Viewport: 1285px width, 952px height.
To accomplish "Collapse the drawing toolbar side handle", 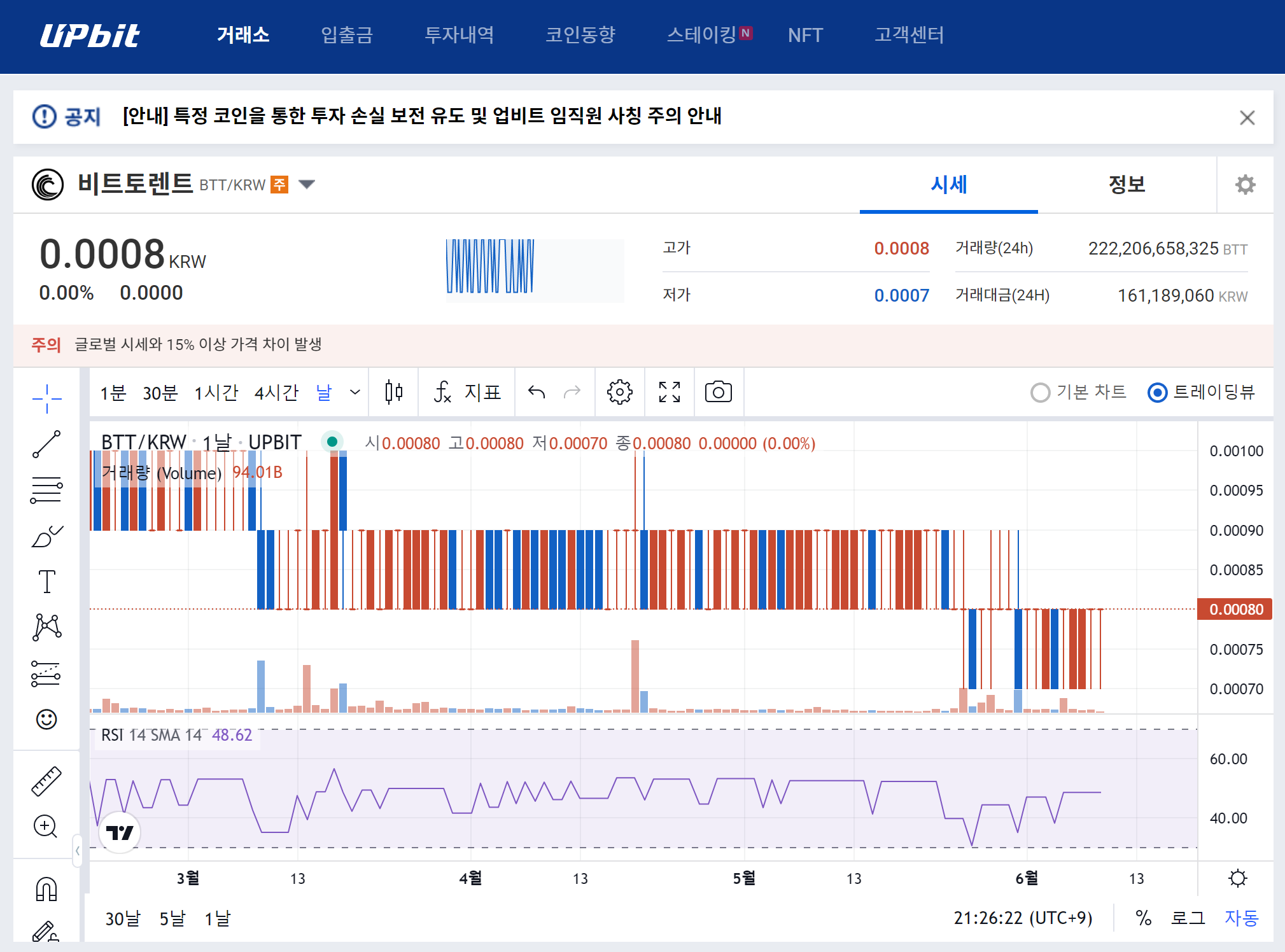I will pyautogui.click(x=78, y=850).
